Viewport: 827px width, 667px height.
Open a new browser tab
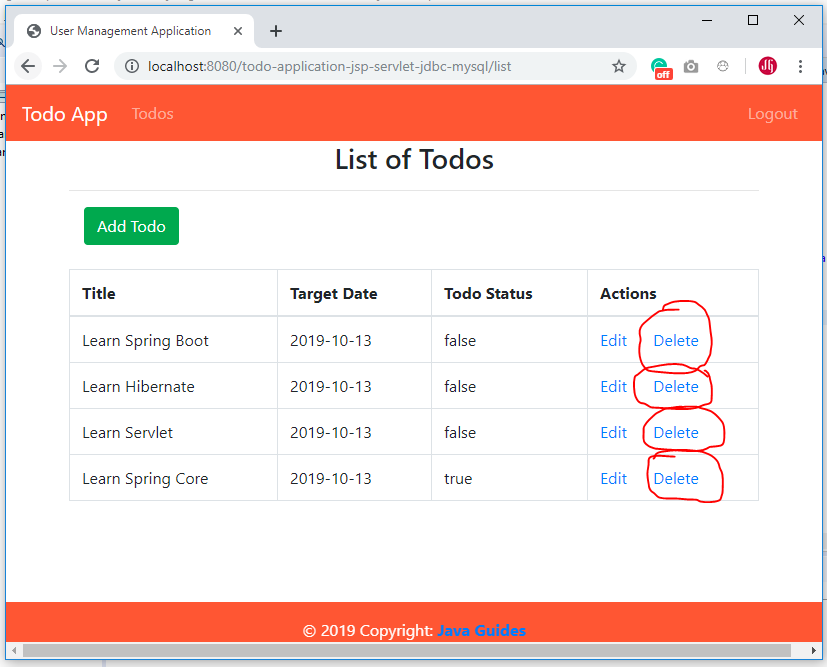[276, 31]
